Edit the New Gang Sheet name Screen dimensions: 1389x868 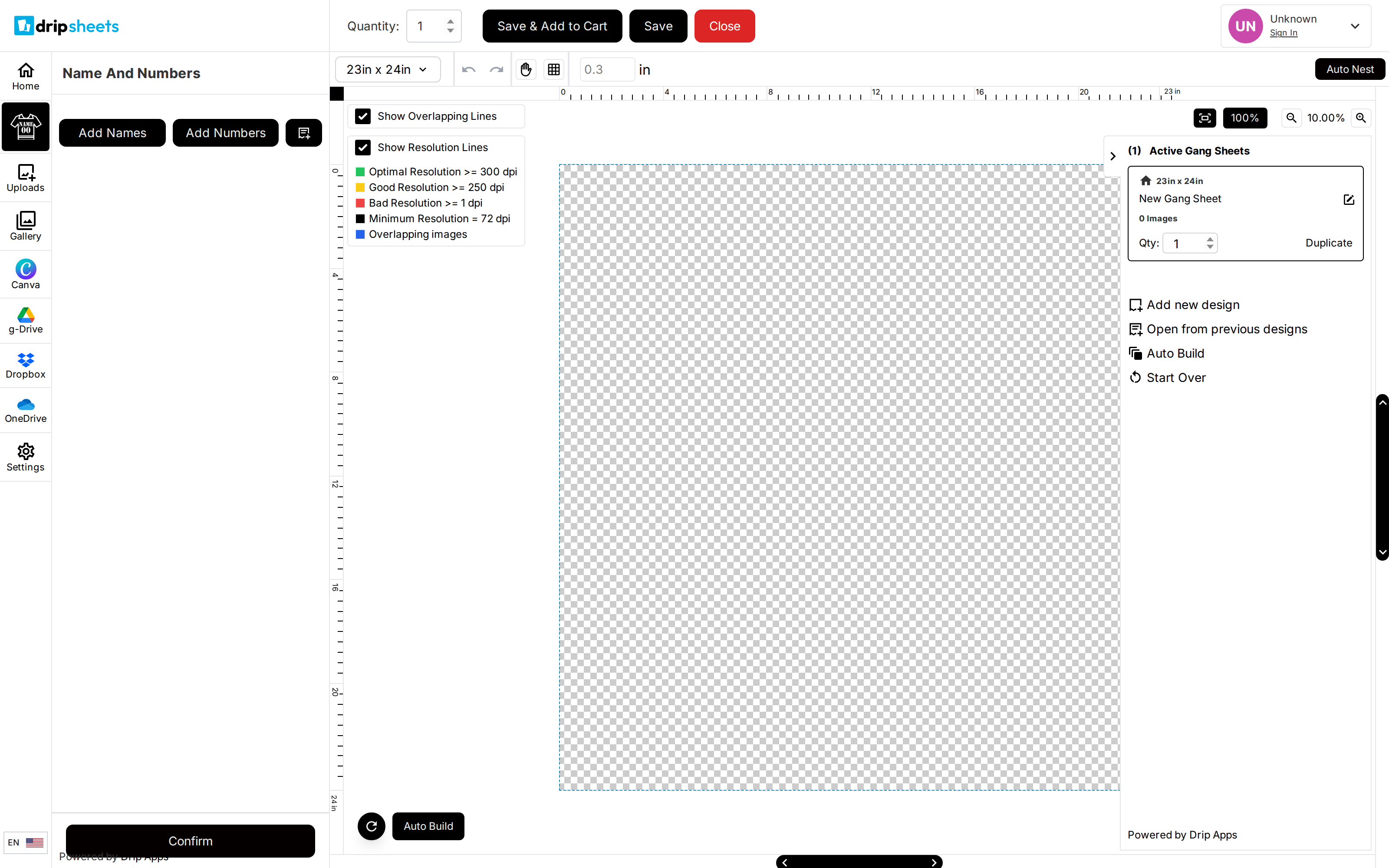(x=1349, y=199)
